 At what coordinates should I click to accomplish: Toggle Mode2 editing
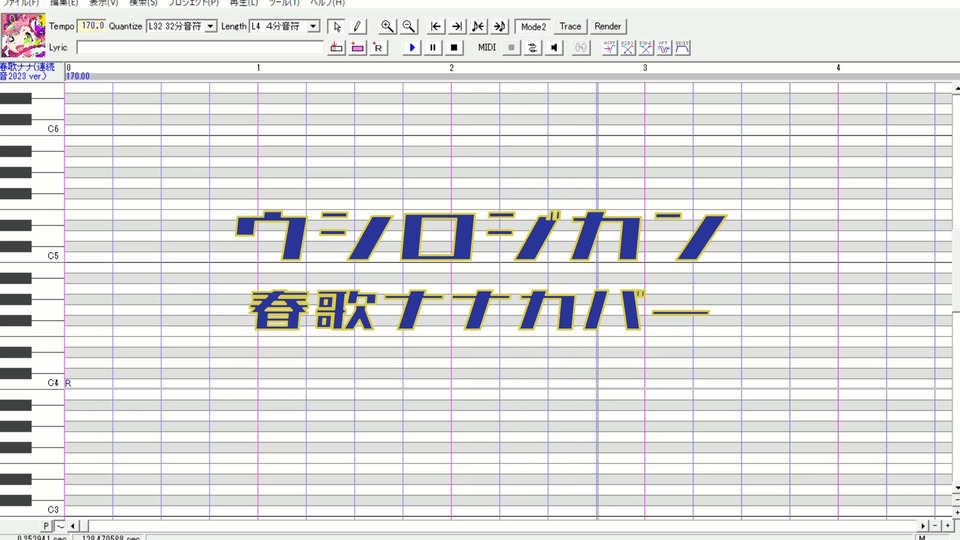pyautogui.click(x=533, y=26)
